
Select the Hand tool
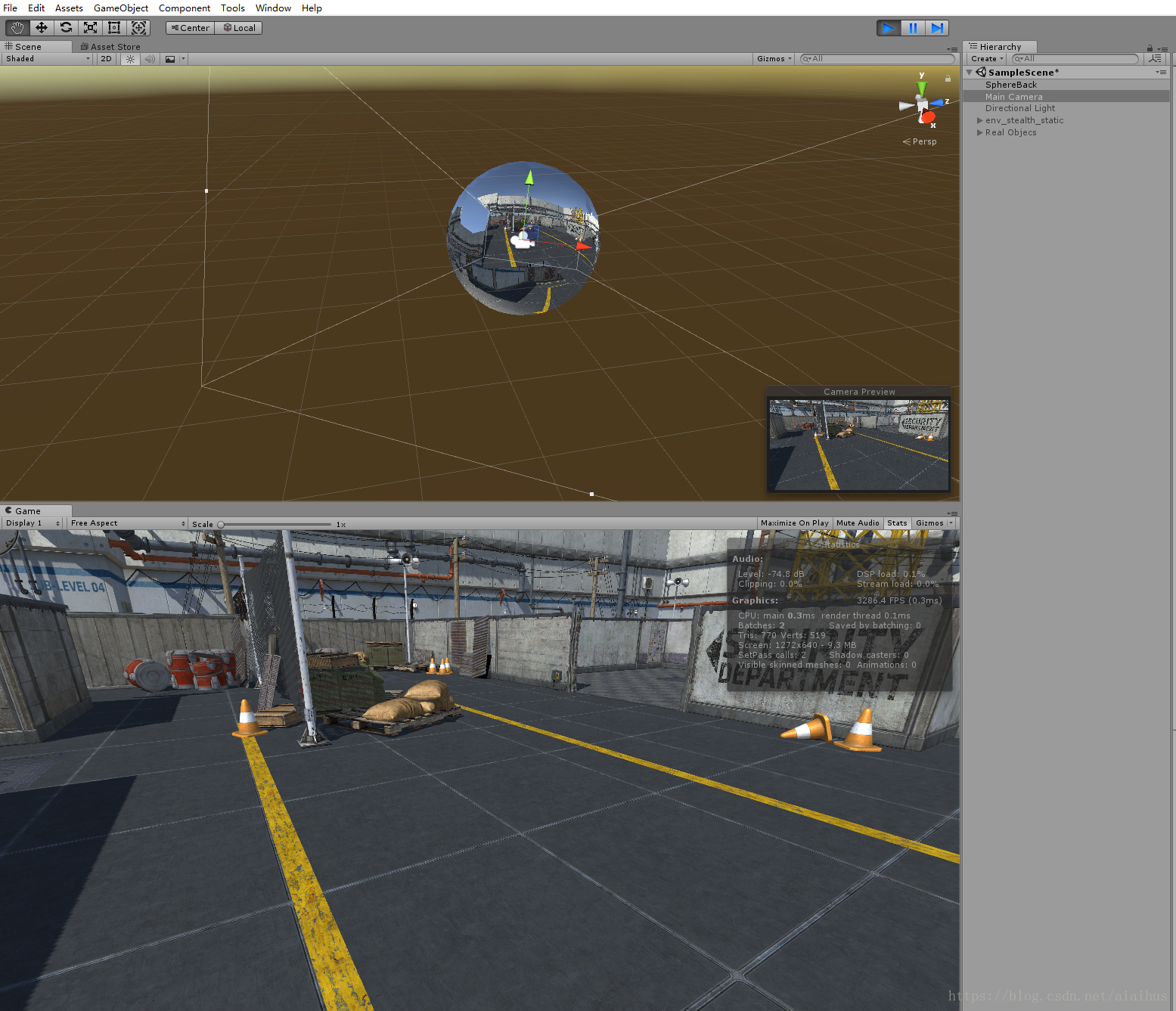pyautogui.click(x=17, y=28)
